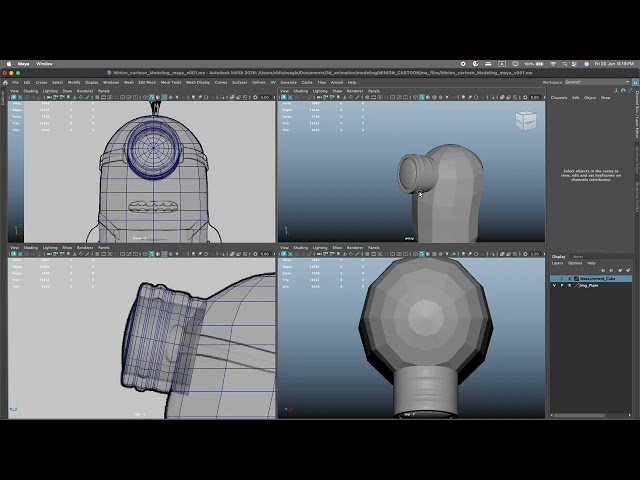
Task: Move selected layer down in Layer Editor
Action: click(611, 270)
